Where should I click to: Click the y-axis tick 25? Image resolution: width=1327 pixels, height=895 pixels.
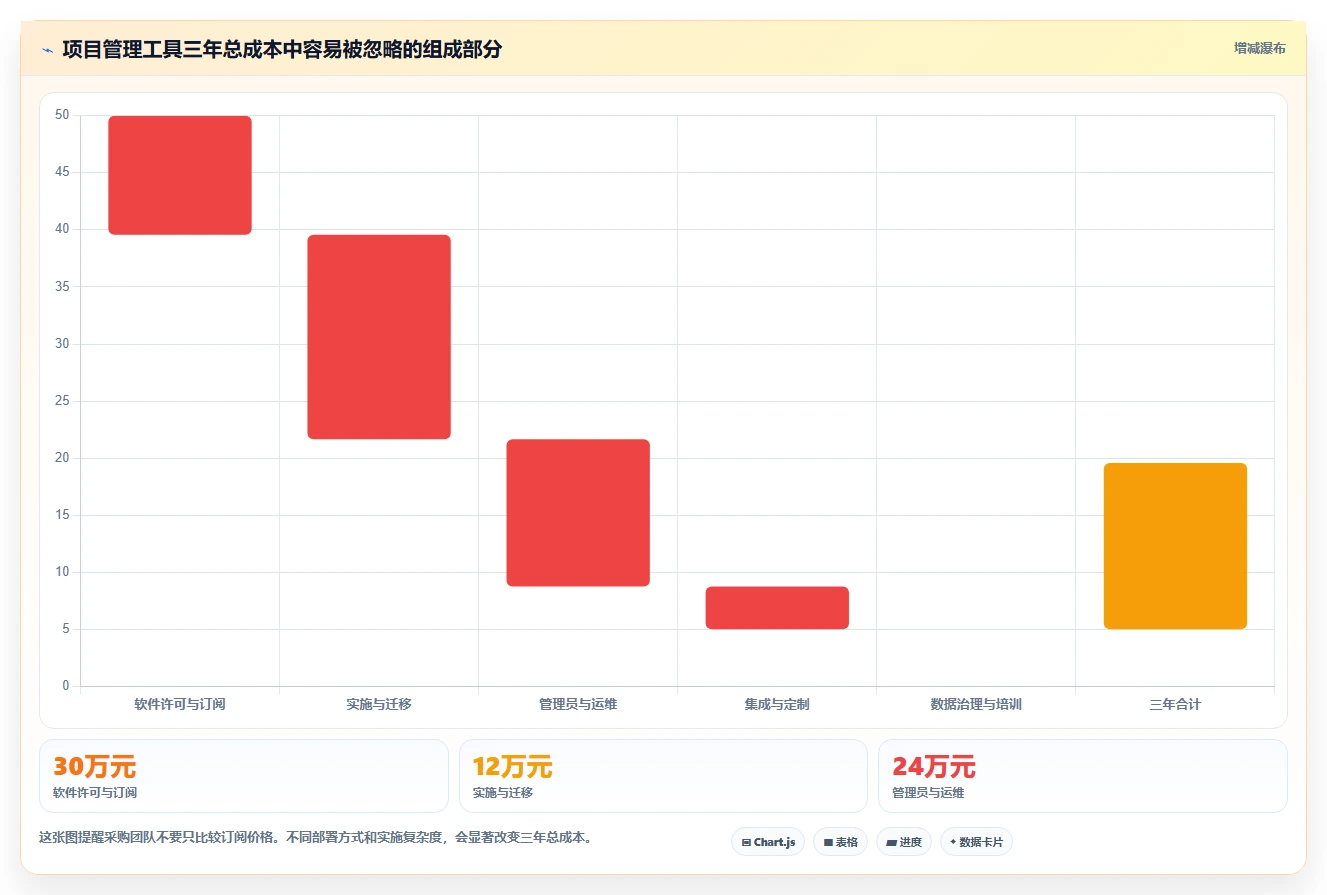click(62, 401)
